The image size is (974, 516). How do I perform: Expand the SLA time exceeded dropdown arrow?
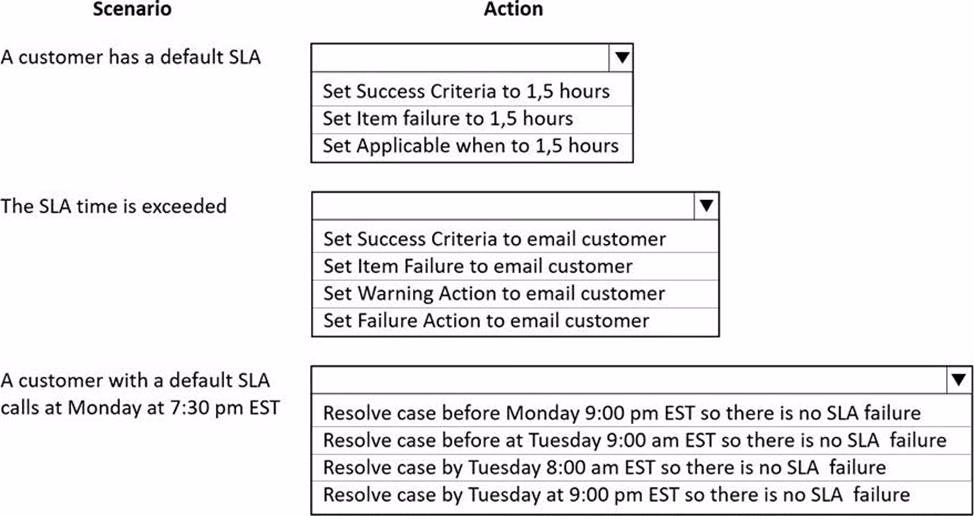tap(706, 206)
